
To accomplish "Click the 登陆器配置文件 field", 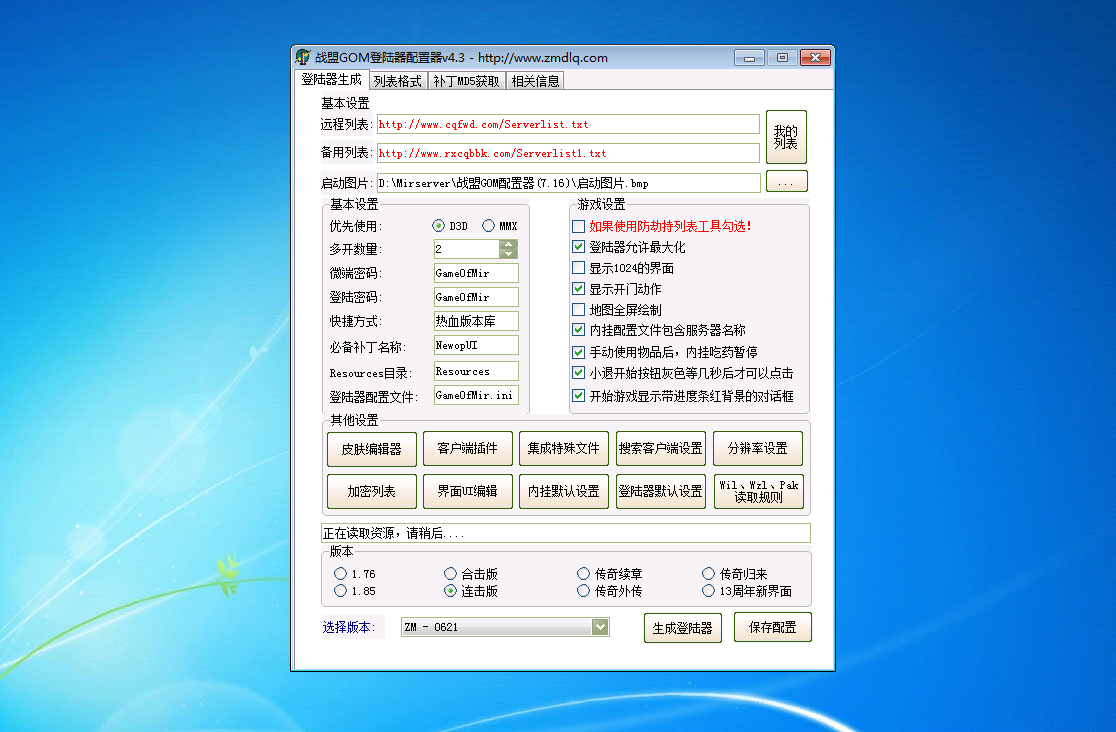I will pyautogui.click(x=476, y=395).
